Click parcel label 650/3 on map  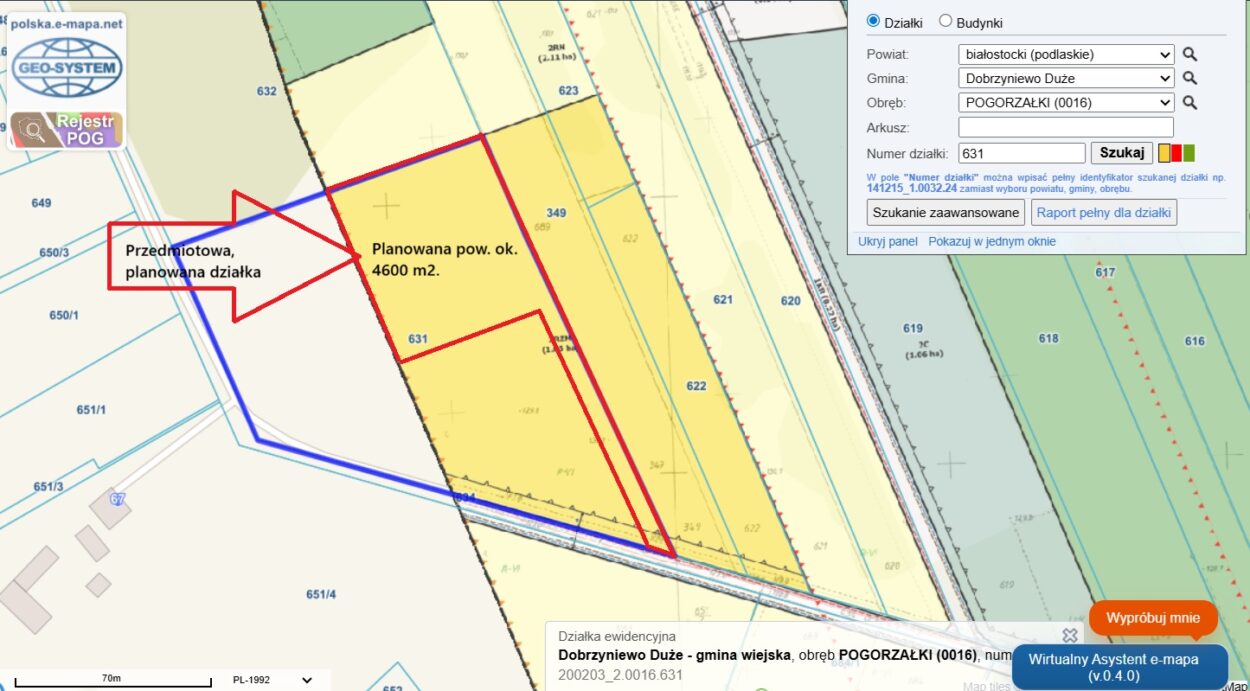(x=54, y=253)
